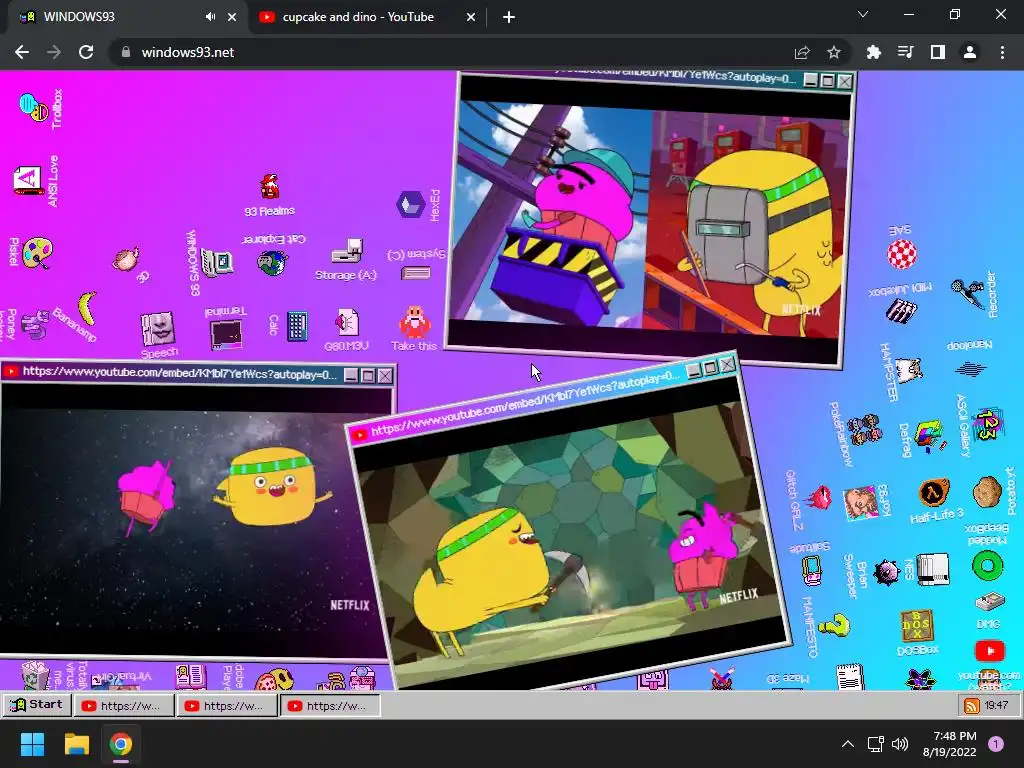Open Chrome media controls

pos(905,52)
